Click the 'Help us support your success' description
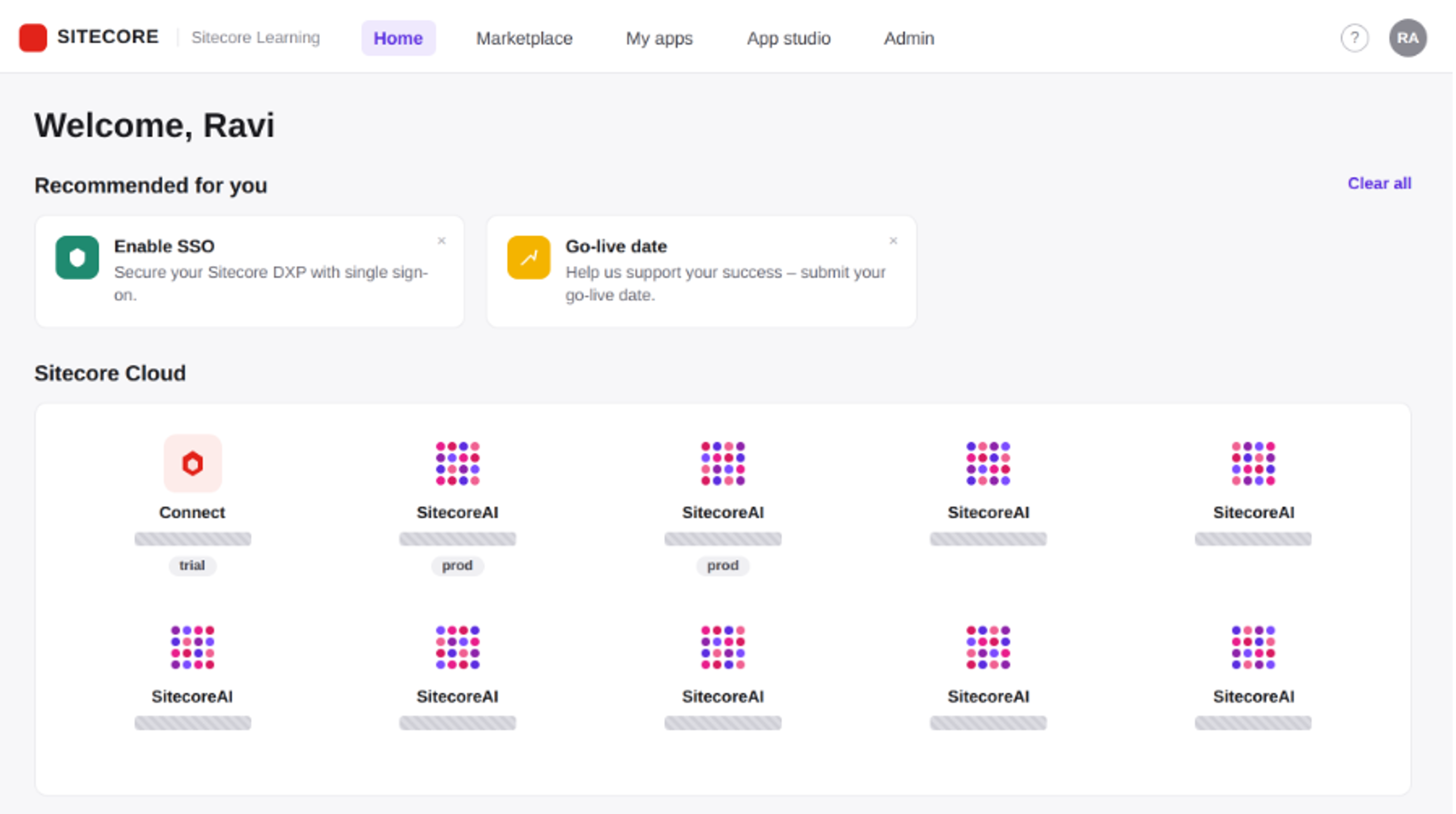The image size is (1456, 814). [x=727, y=284]
